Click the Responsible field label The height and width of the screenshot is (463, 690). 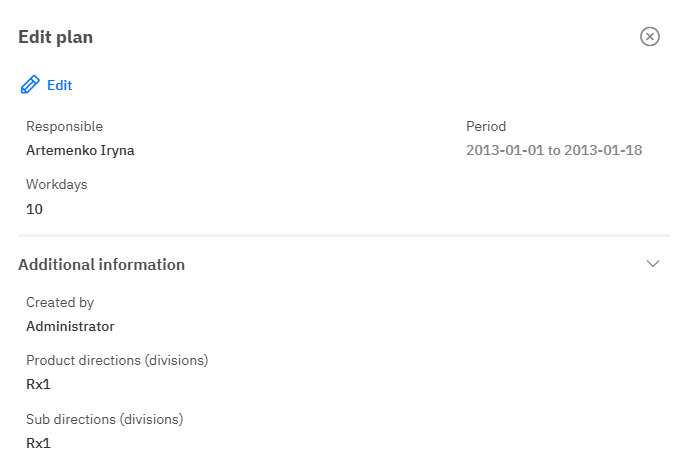64,127
